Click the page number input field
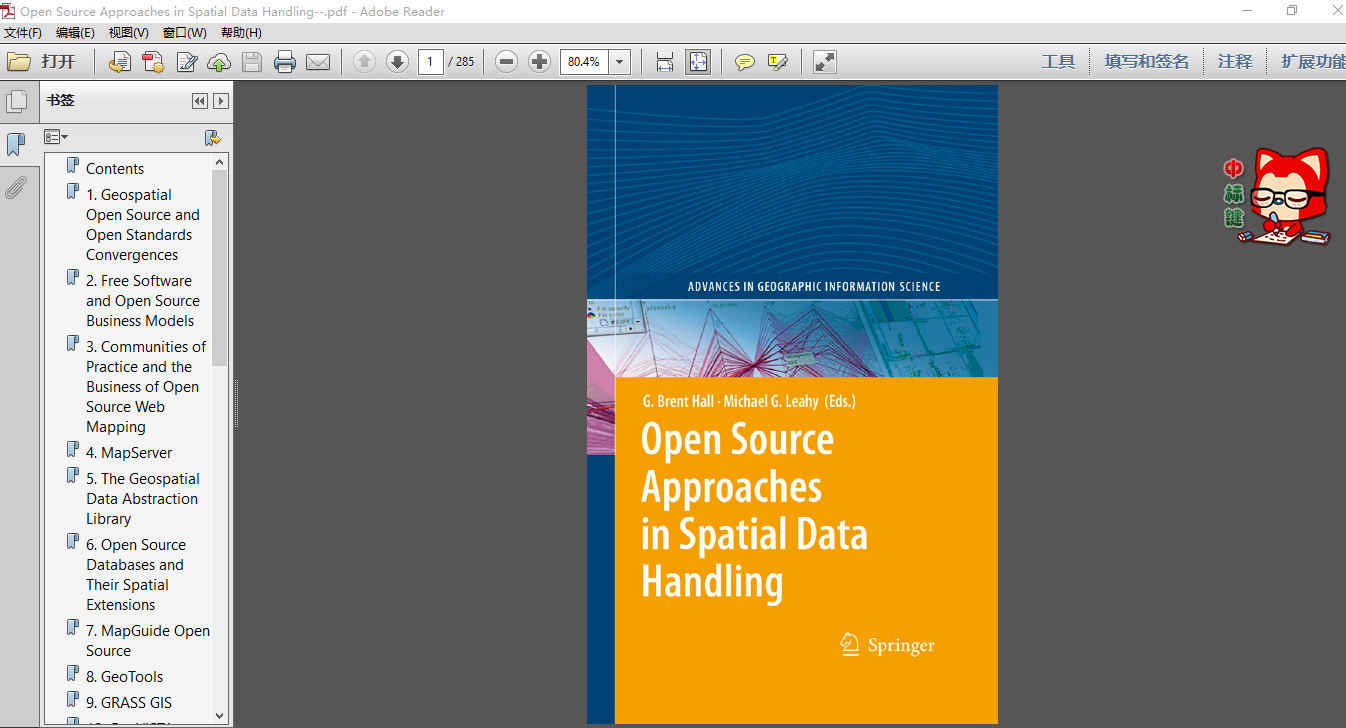Screen dimensions: 1346x728 tap(431, 62)
